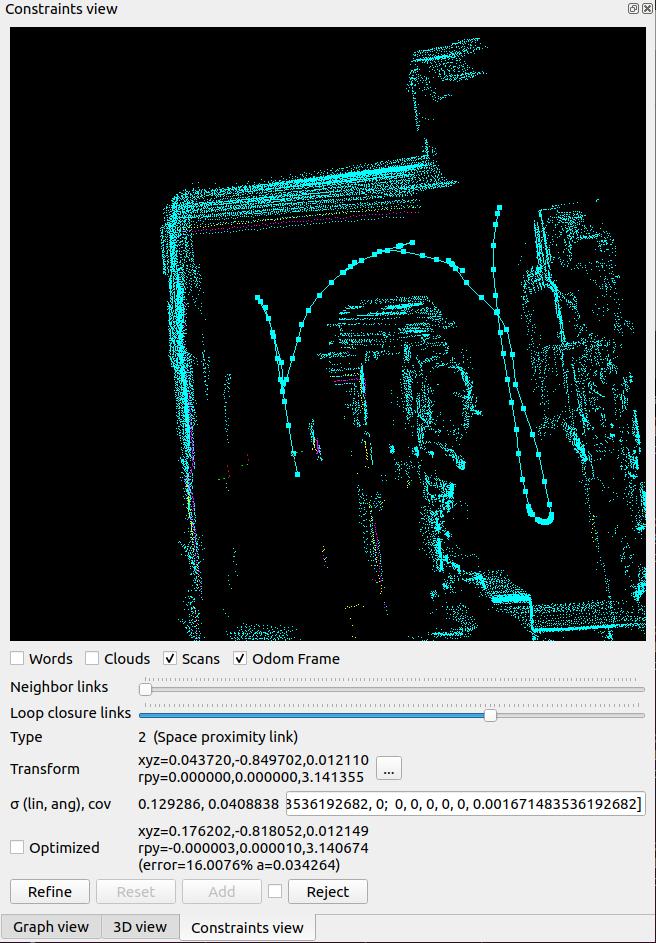The width and height of the screenshot is (656, 943).
Task: Tick the Optimized checkbox
Action: pos(18,847)
